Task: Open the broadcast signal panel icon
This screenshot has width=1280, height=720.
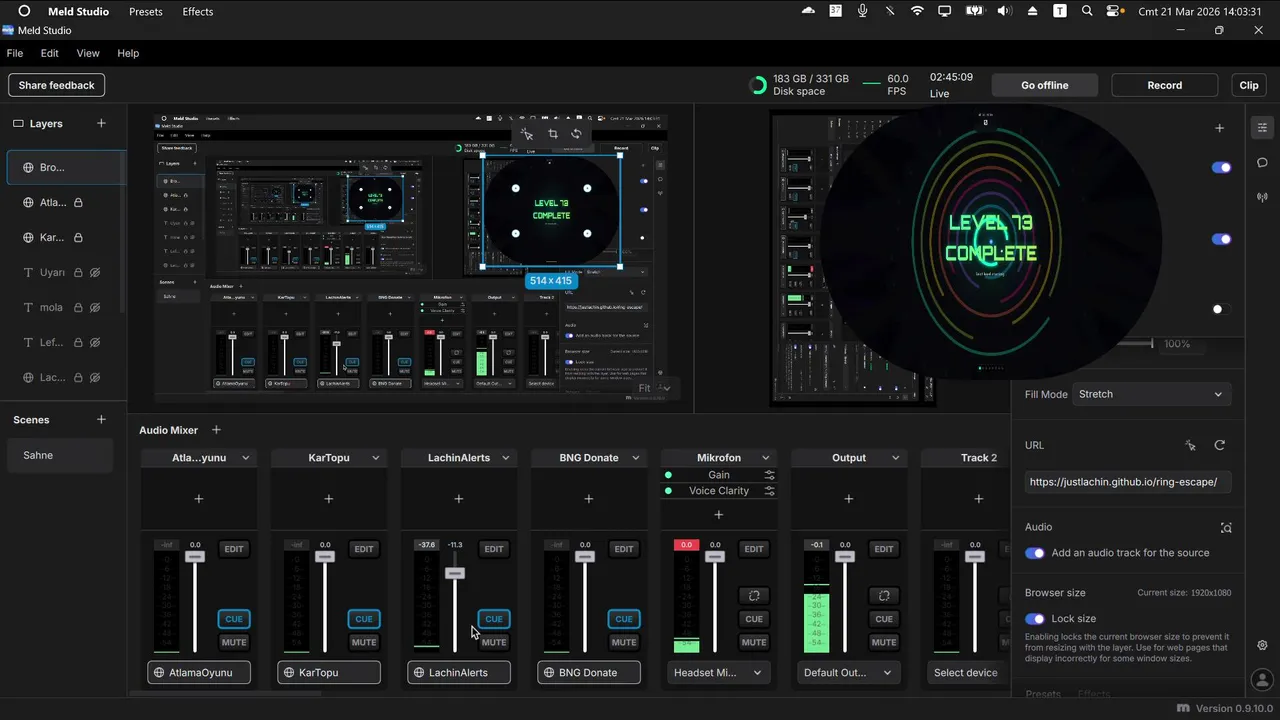Action: tap(1262, 197)
